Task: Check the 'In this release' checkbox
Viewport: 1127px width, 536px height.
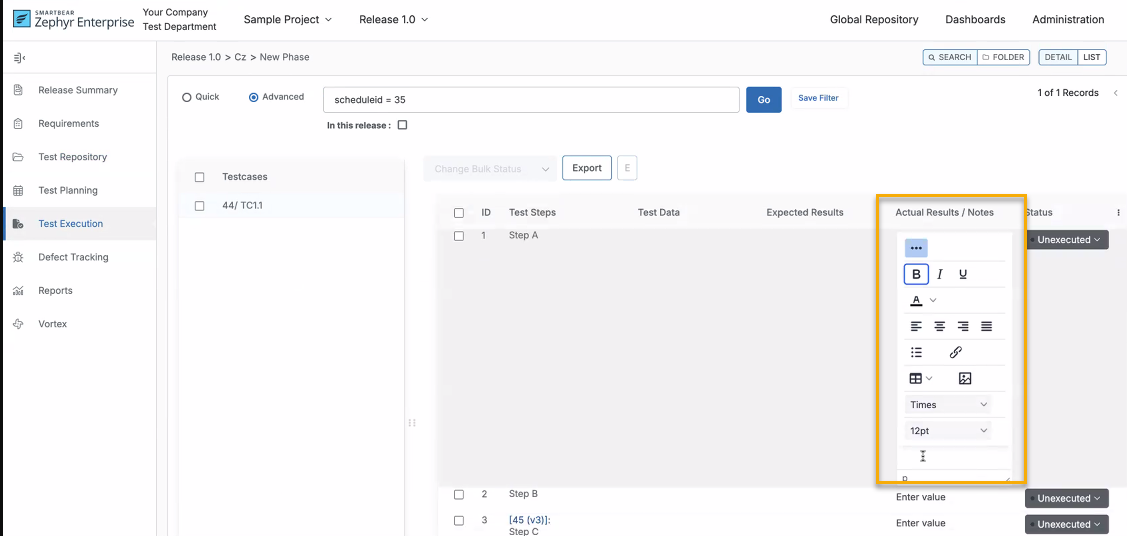Action: click(402, 125)
